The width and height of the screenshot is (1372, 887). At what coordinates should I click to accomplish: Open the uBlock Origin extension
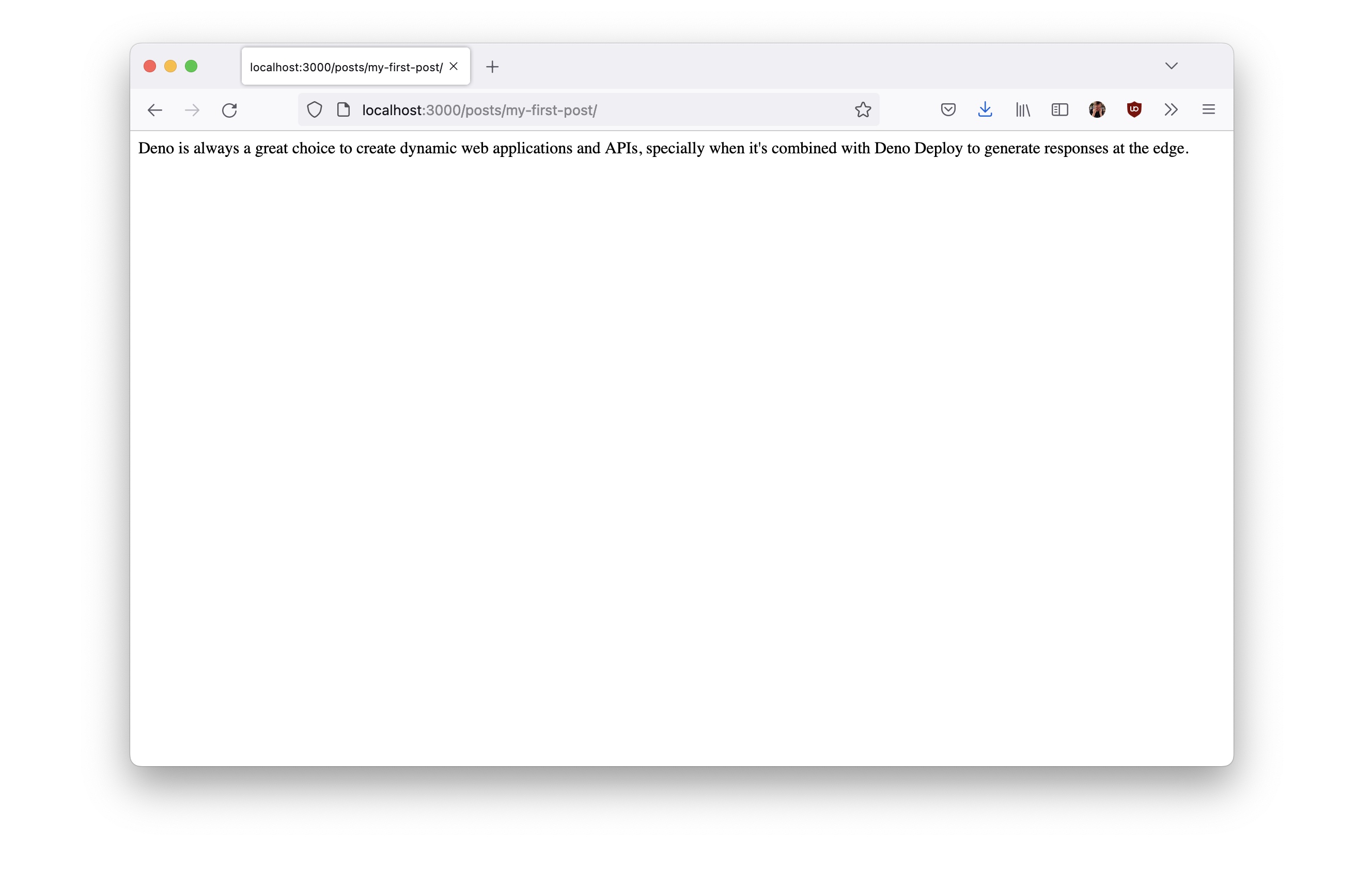1134,109
